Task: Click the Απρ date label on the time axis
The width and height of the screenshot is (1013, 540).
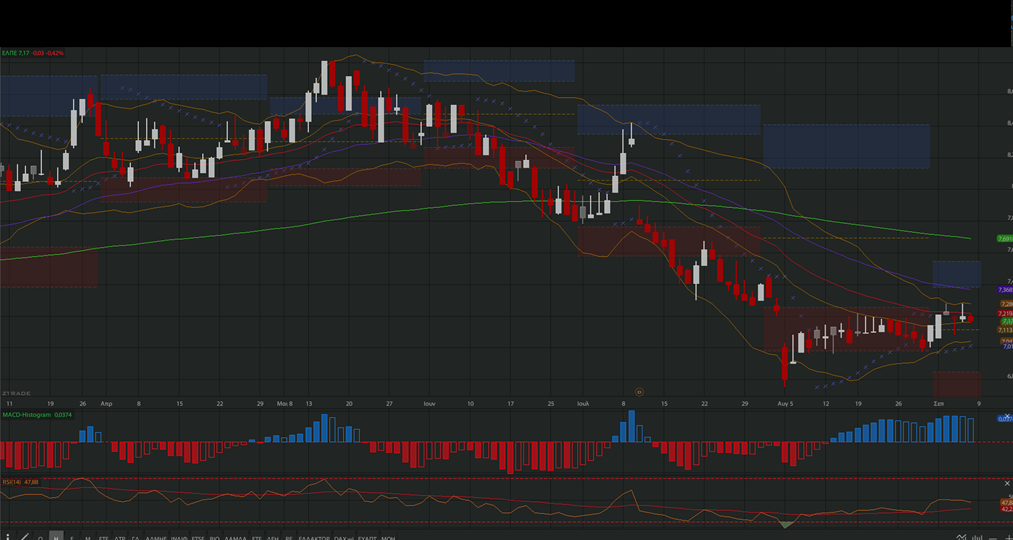Action: 107,403
